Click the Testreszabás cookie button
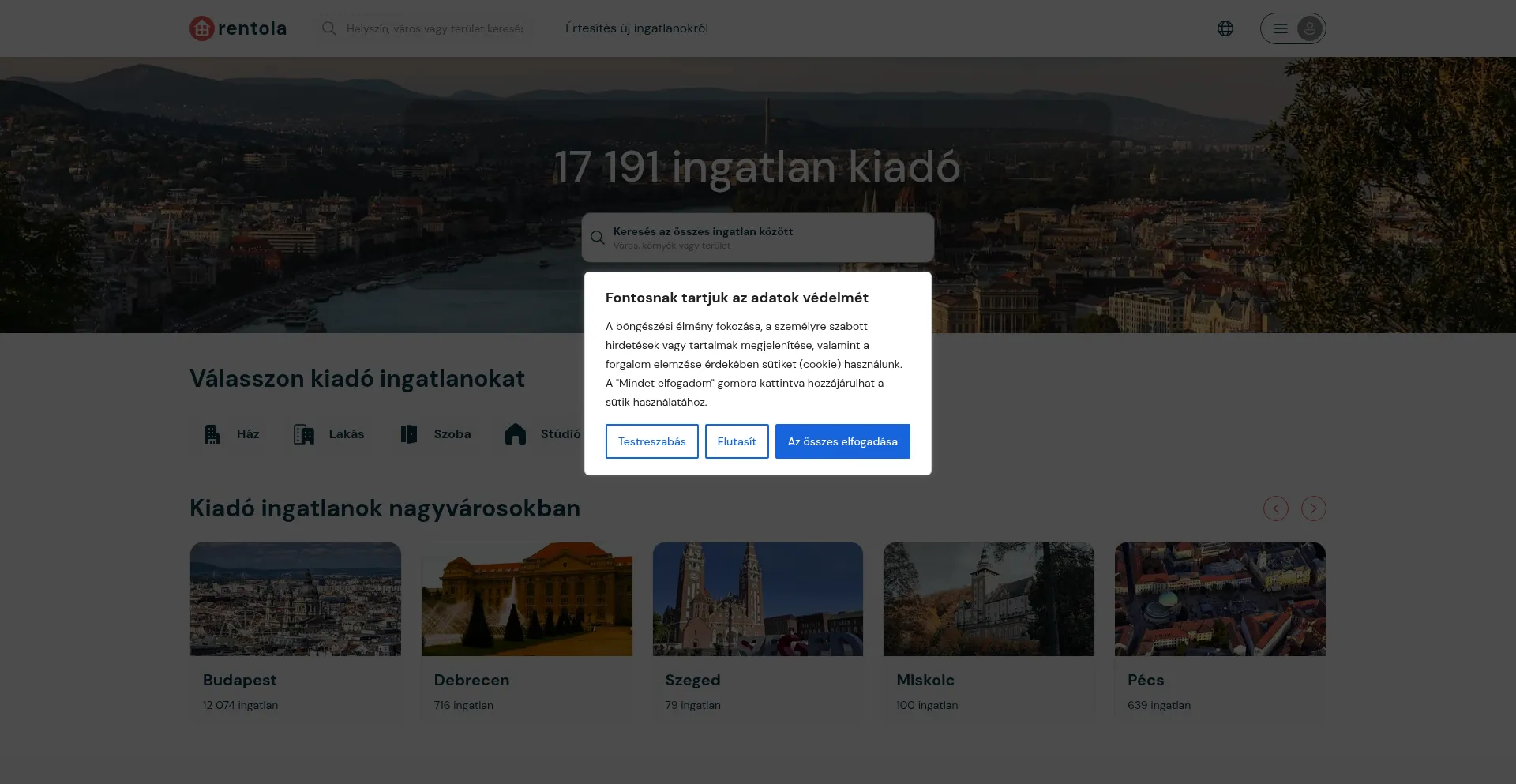 point(651,441)
